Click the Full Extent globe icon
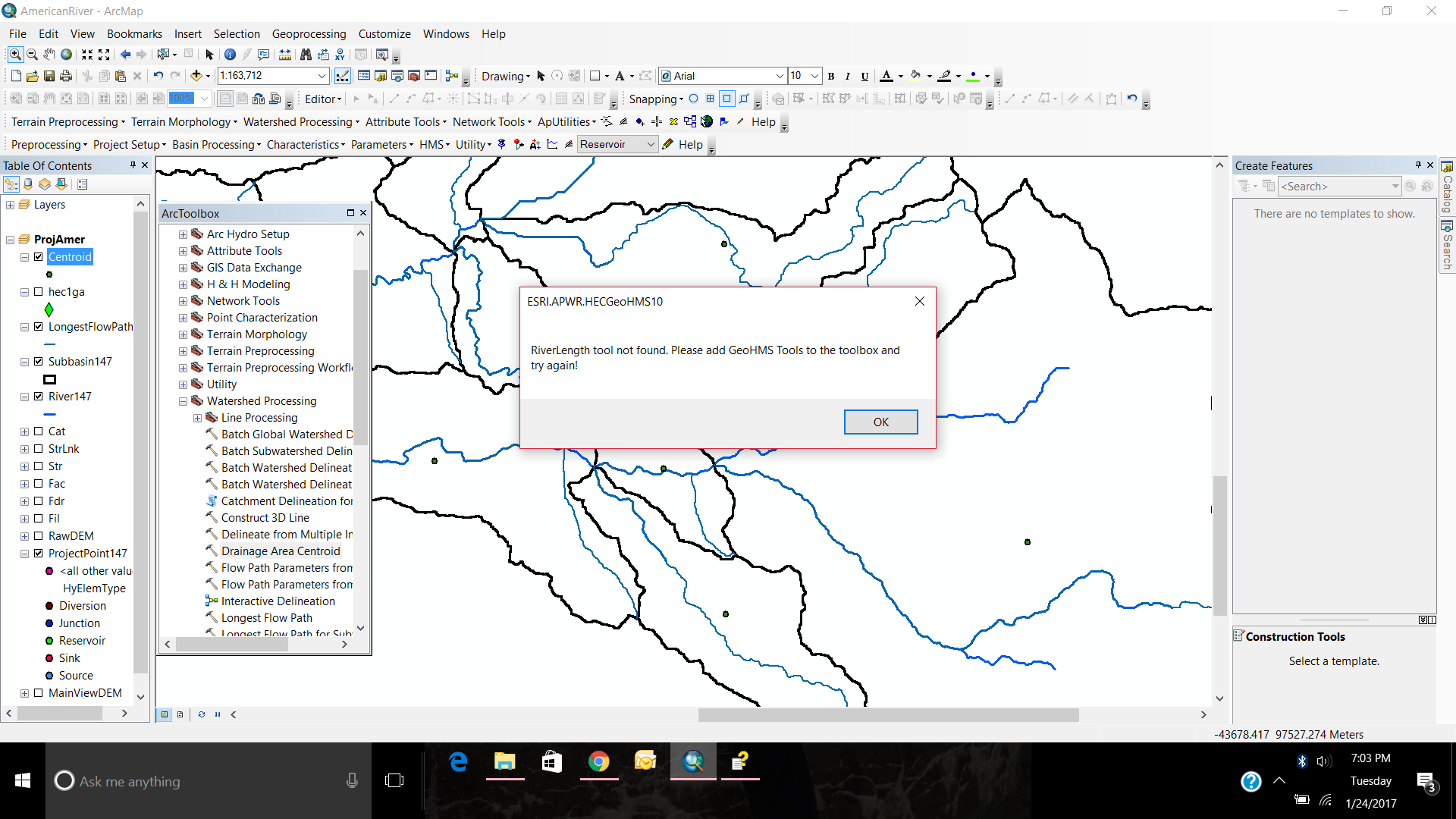This screenshot has width=1456, height=819. pyautogui.click(x=67, y=55)
